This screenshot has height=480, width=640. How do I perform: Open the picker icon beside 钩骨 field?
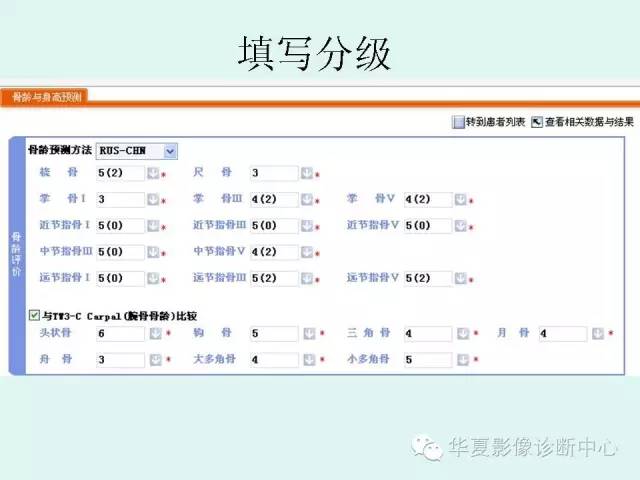coord(309,334)
